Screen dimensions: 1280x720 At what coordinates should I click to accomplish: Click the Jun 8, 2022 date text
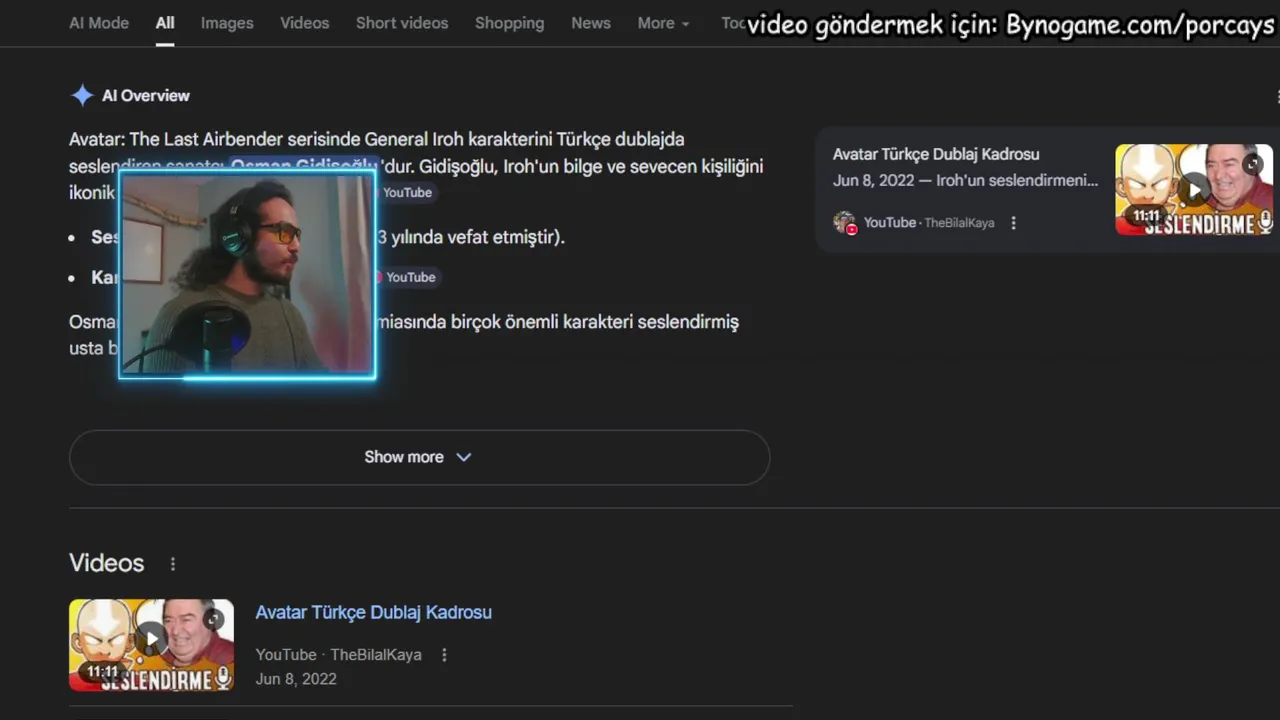pyautogui.click(x=296, y=679)
